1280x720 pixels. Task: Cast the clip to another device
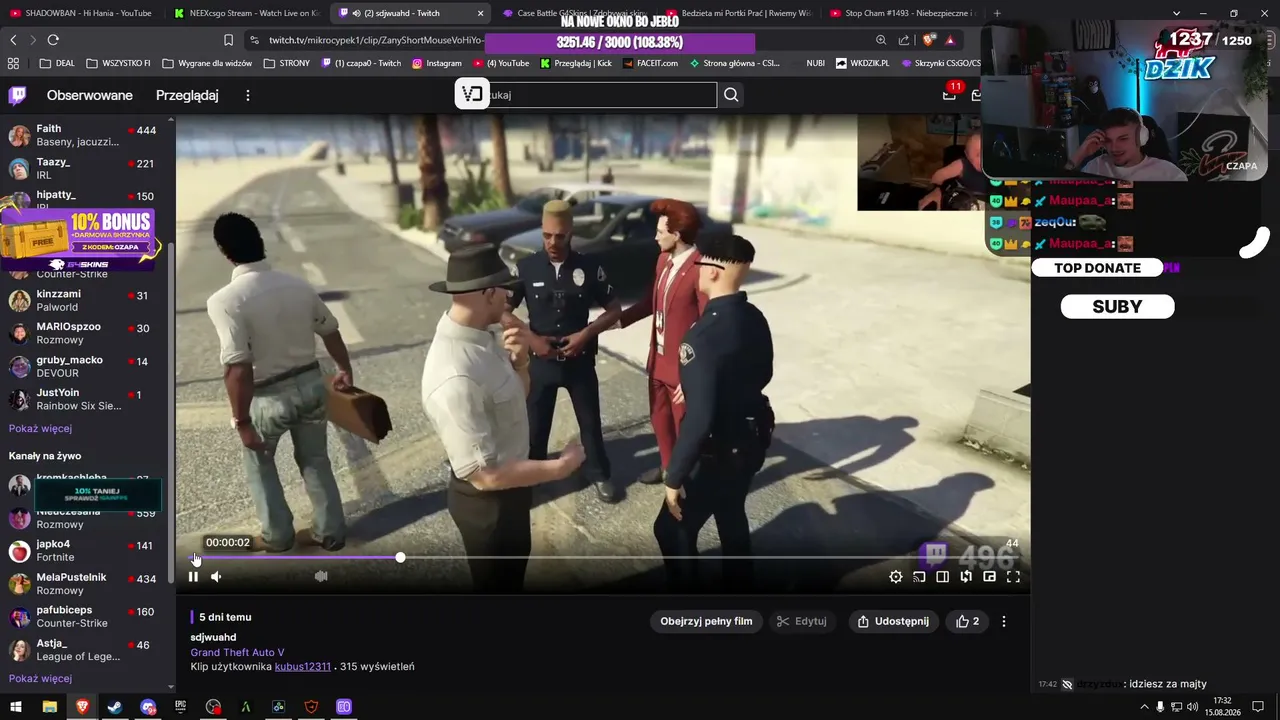pos(919,576)
